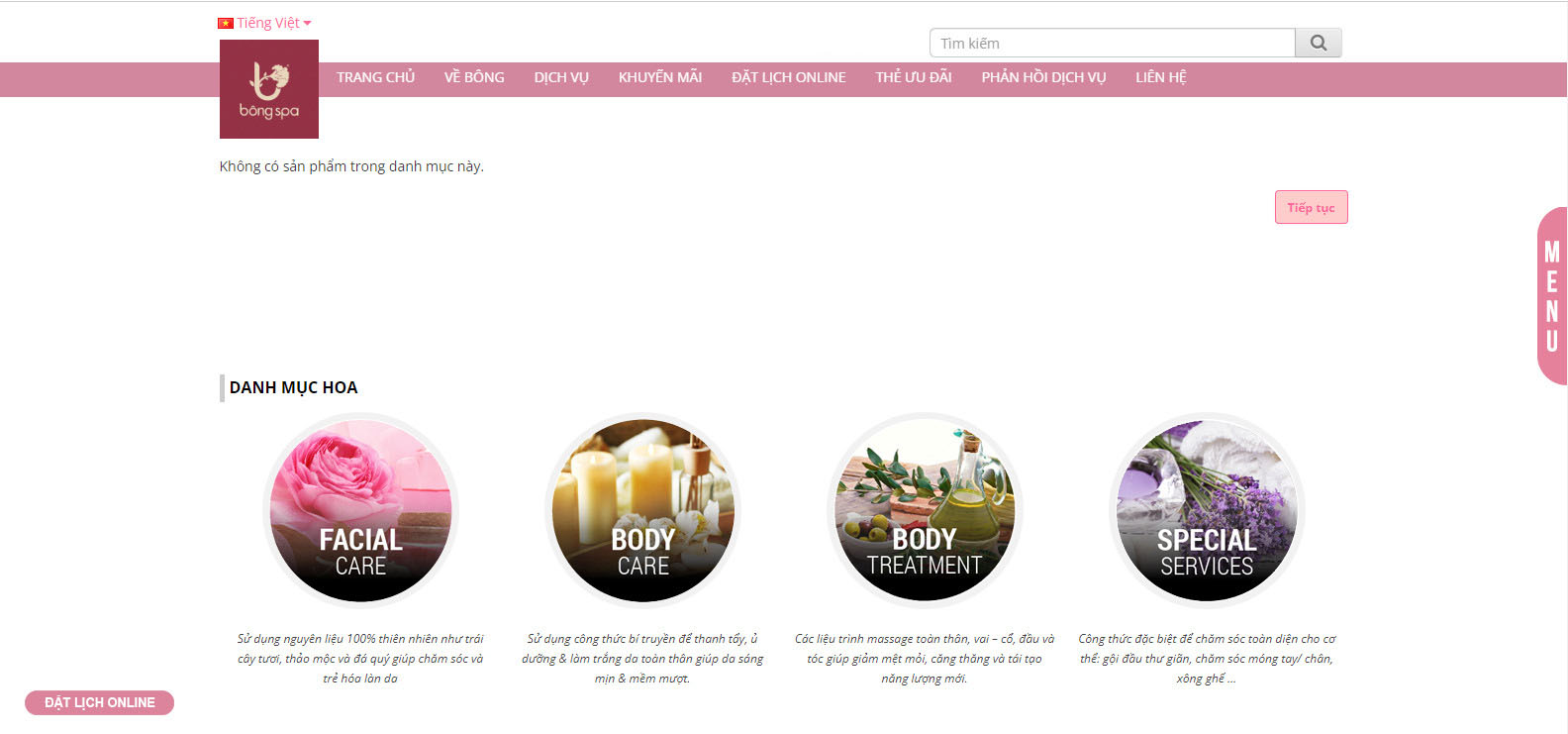Focus the Tìm kiếm search field

tap(1113, 43)
